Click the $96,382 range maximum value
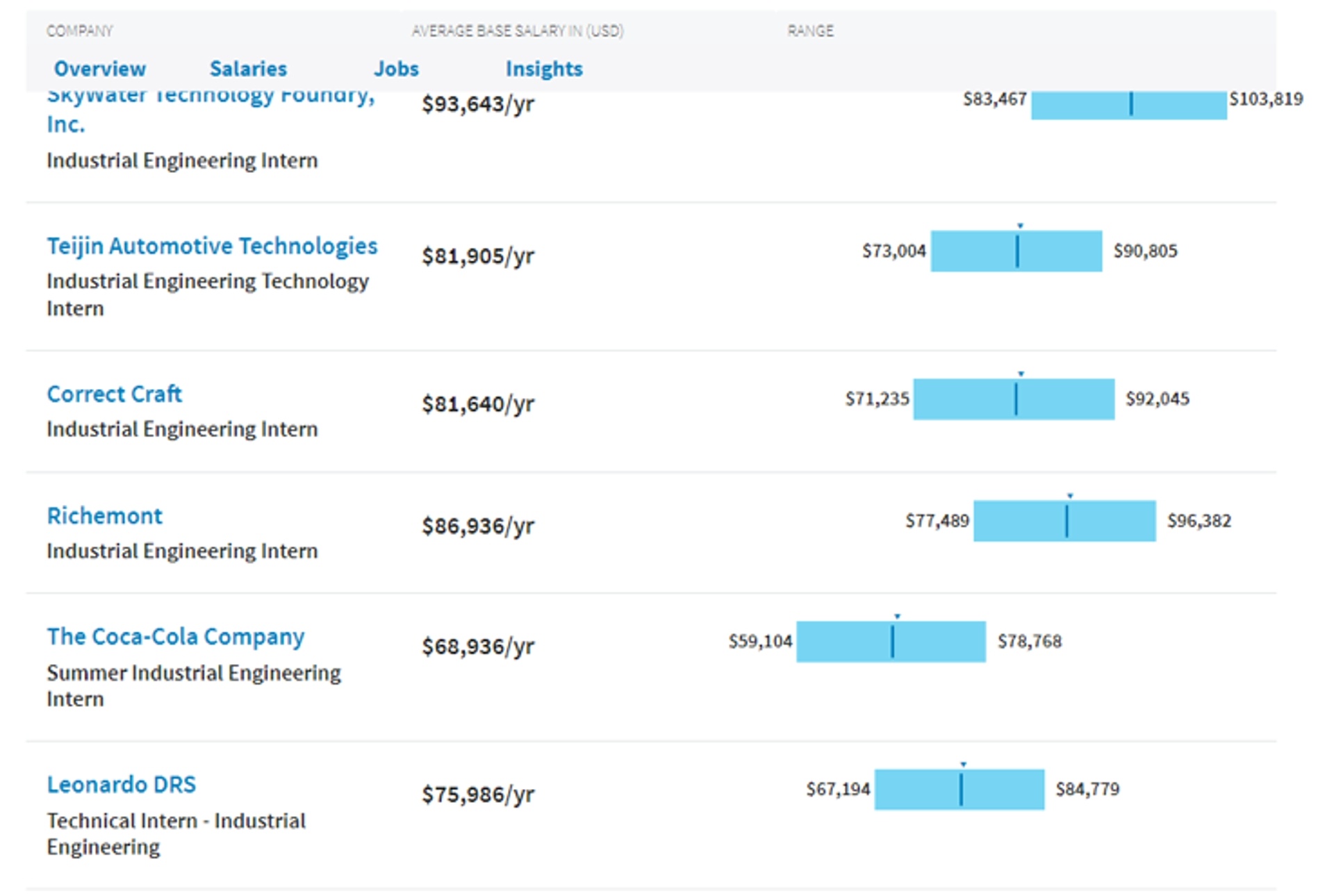Screen dimensions: 1334x896 tap(1199, 521)
